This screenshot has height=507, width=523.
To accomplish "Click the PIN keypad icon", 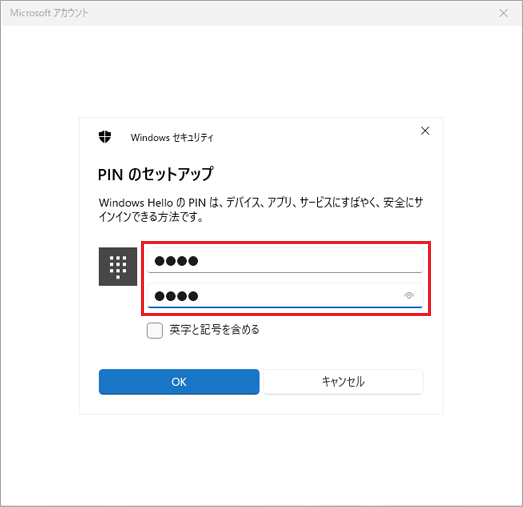I will 118,267.
